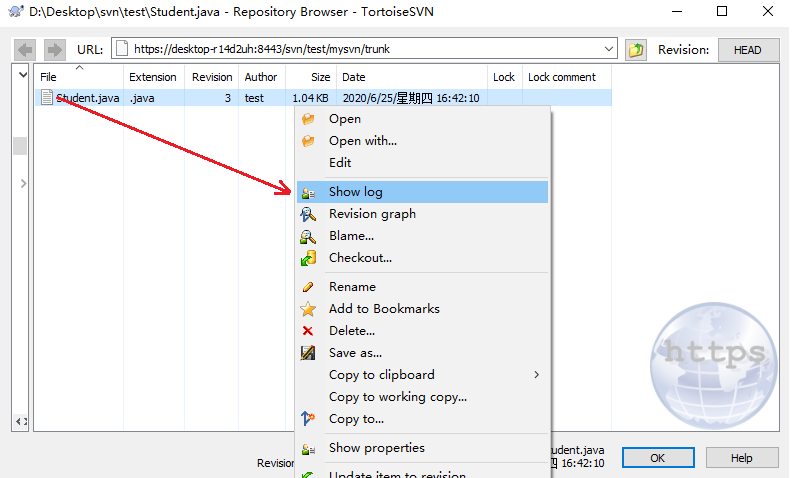This screenshot has width=792, height=478.
Task: Sort by the Lock comment column header
Action: point(567,77)
